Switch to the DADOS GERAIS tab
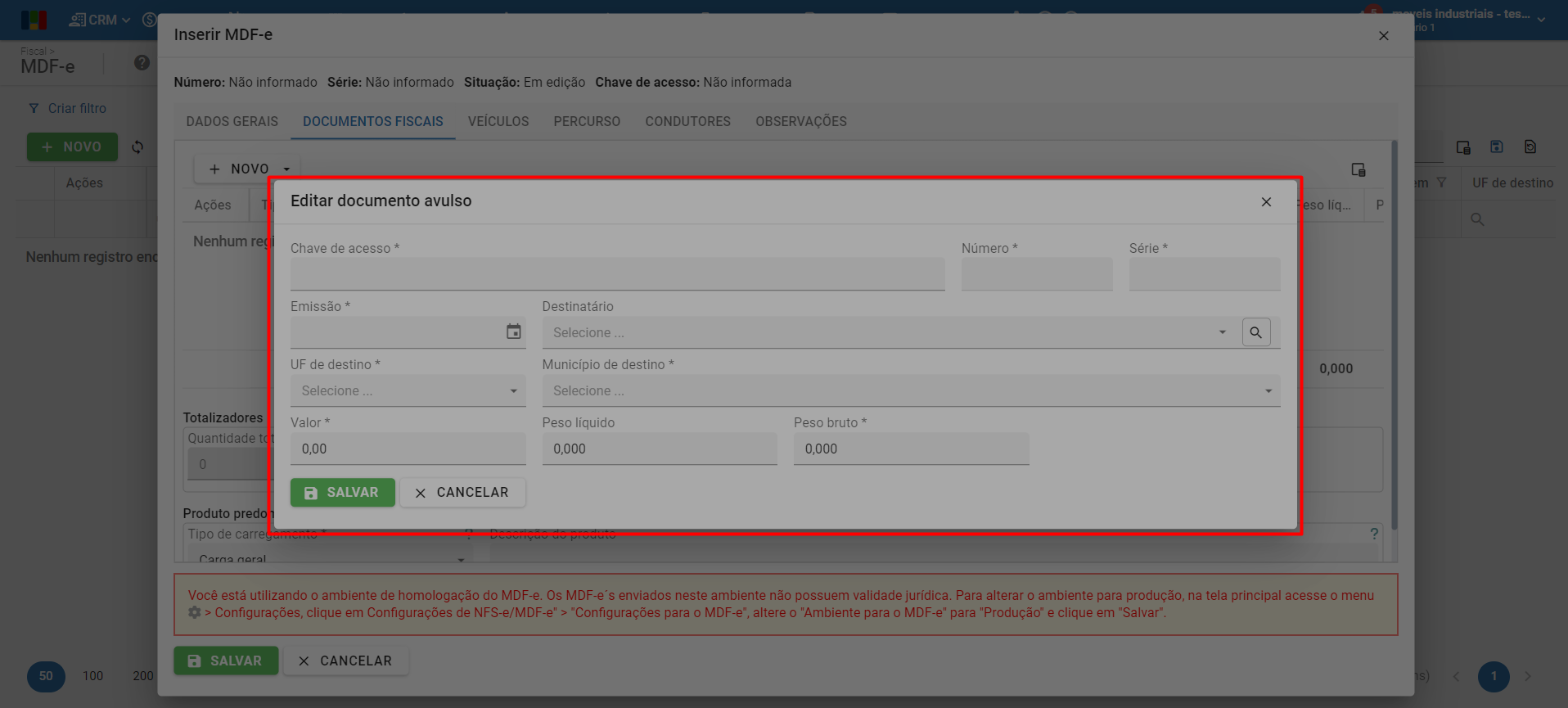This screenshot has height=708, width=1568. [x=232, y=121]
